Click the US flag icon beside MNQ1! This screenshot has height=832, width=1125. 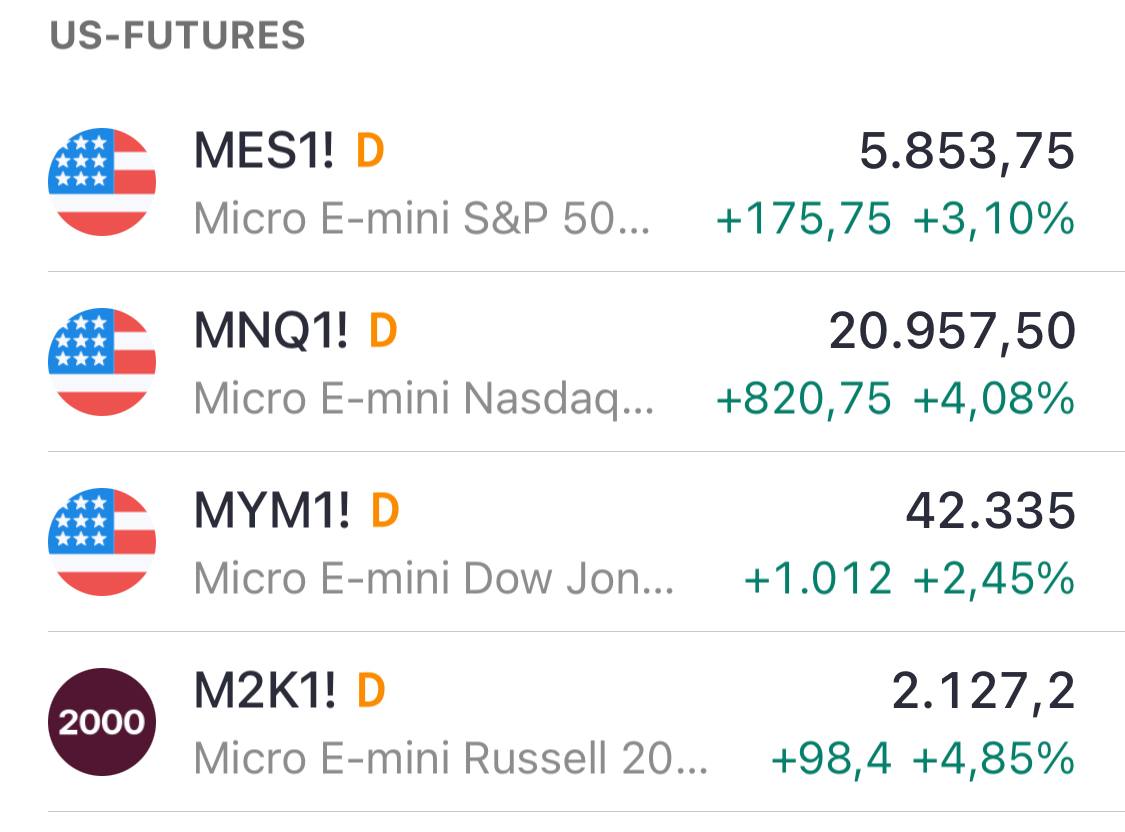pos(102,362)
